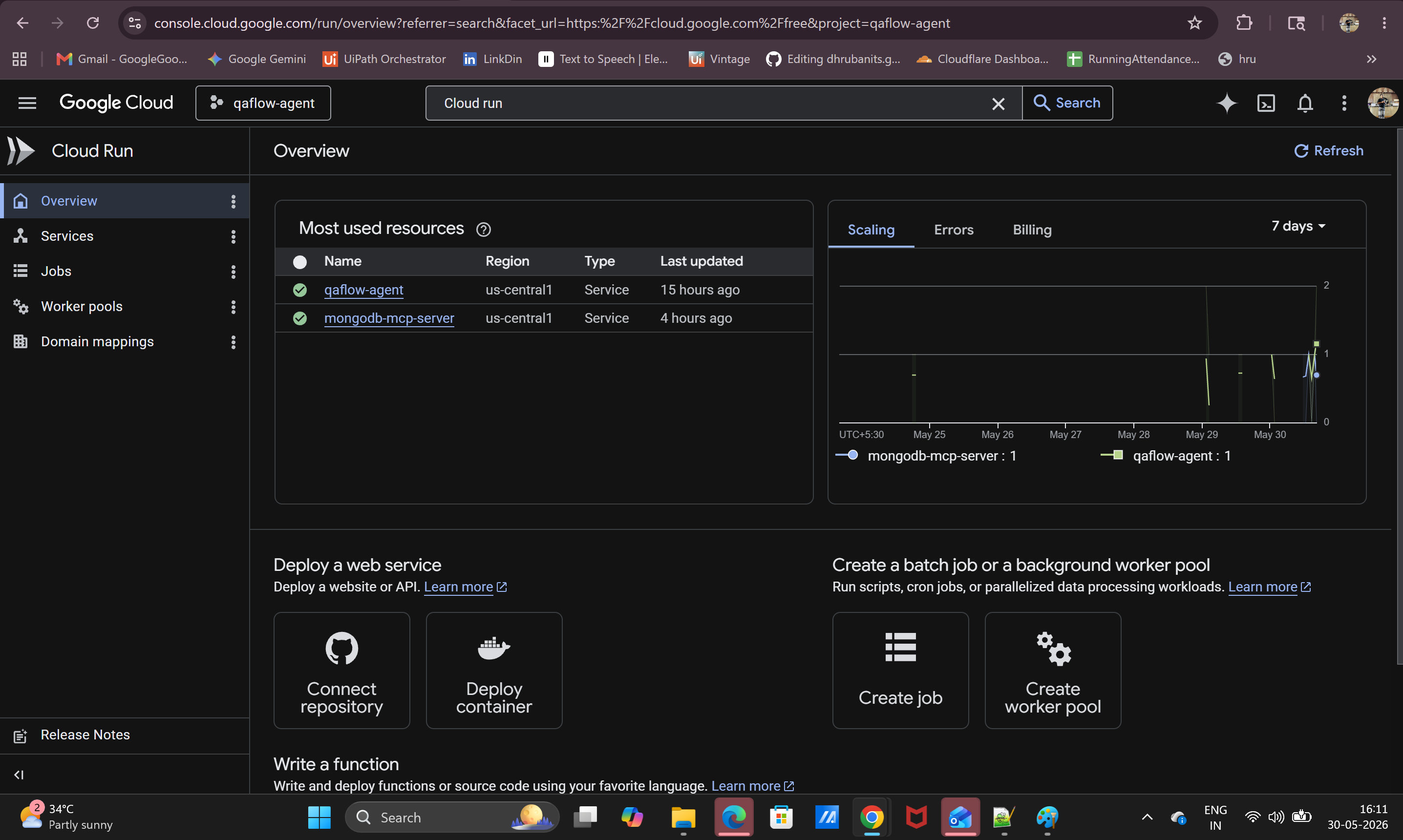Switch to the Billing tab
Screen dimensions: 1403x840
pyautogui.click(x=1032, y=230)
